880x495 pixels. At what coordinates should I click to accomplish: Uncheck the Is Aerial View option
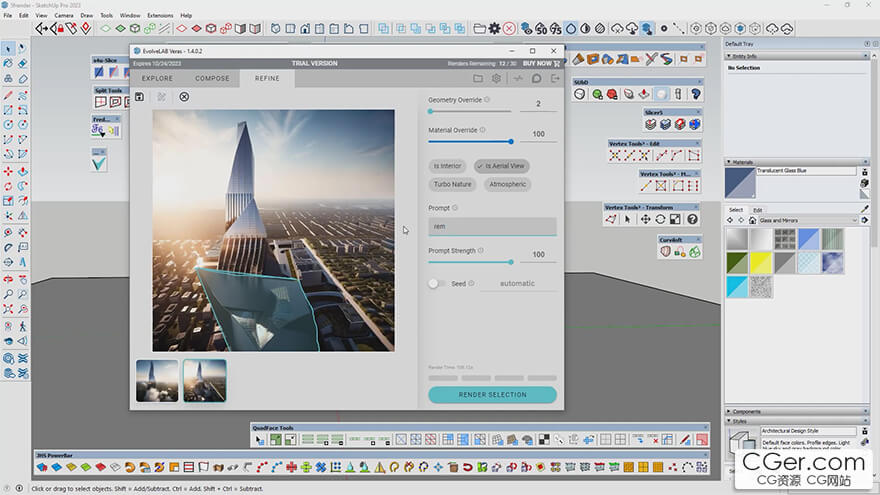(x=502, y=166)
